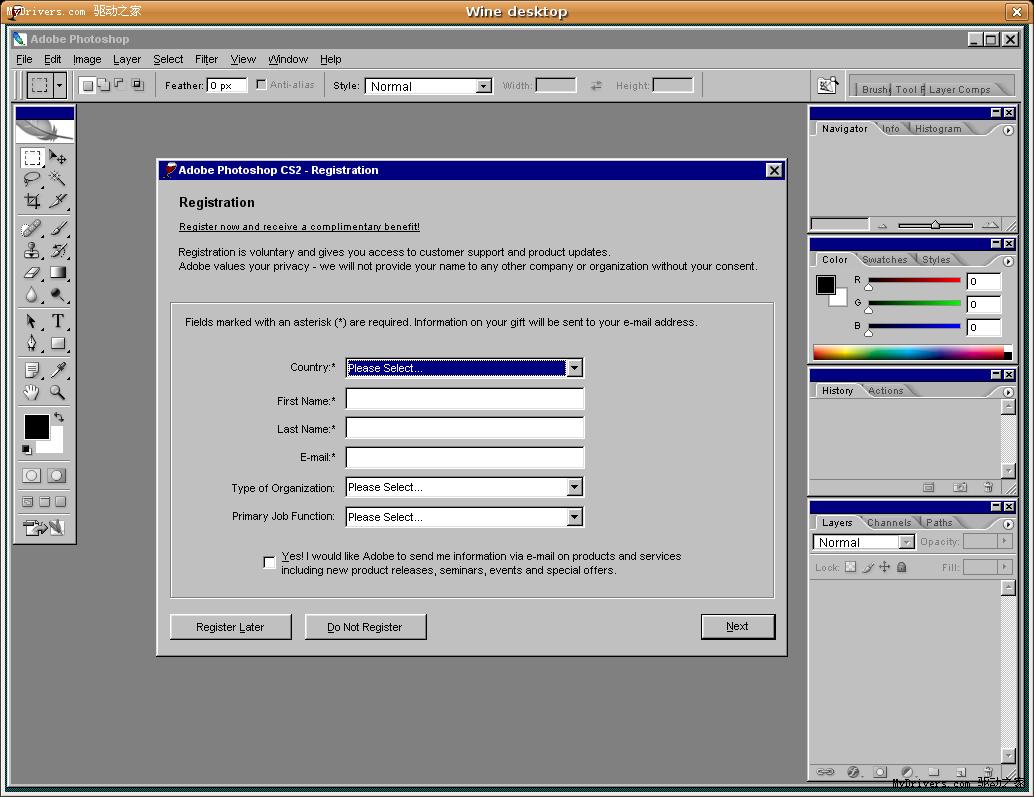Open the Image menu
Viewport: 1034px width, 797px height.
pos(87,59)
